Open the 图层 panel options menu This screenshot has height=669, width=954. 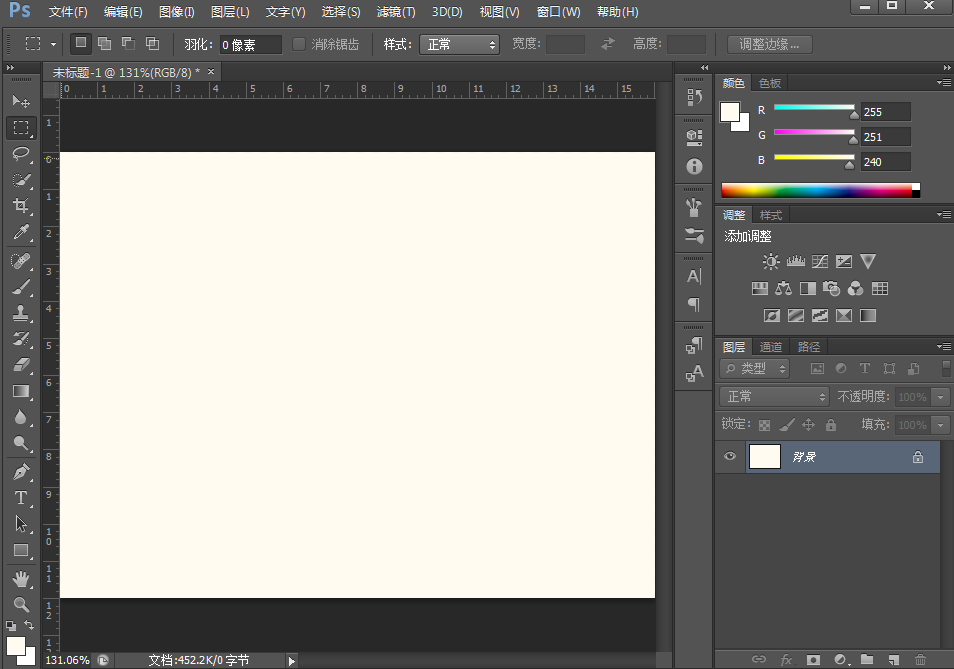tap(944, 347)
